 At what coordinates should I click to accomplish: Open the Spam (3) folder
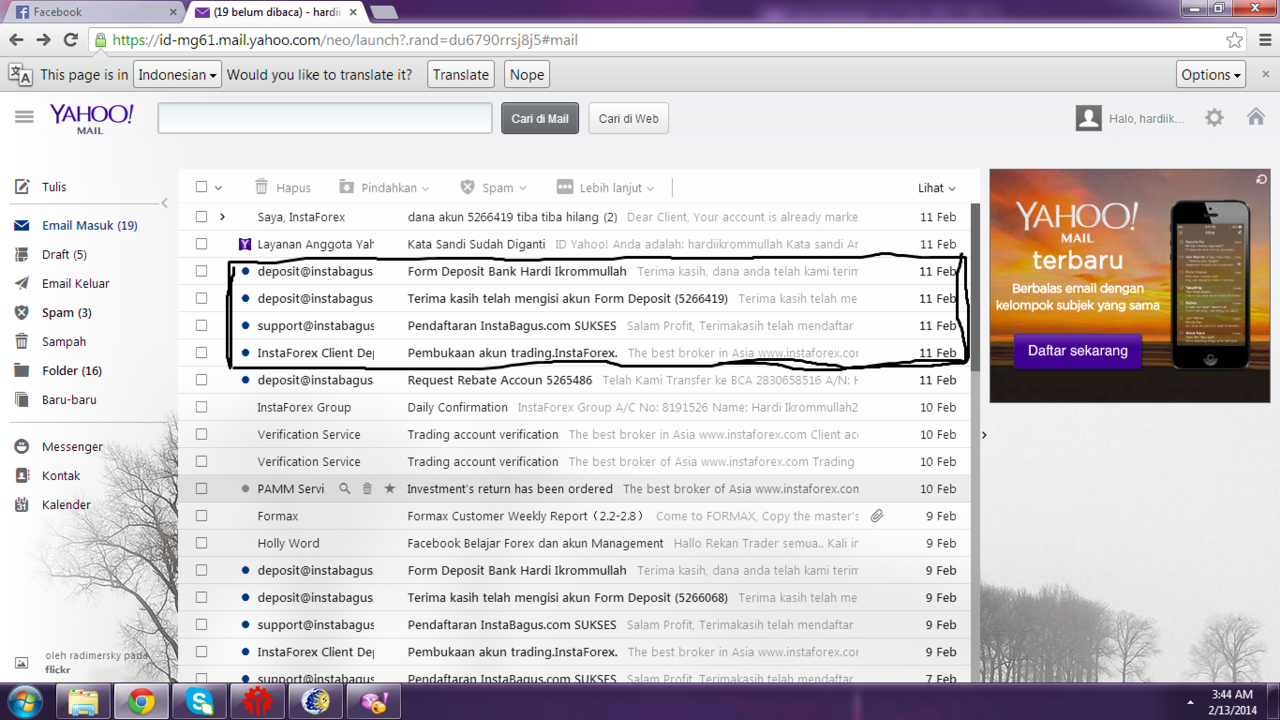pos(66,312)
